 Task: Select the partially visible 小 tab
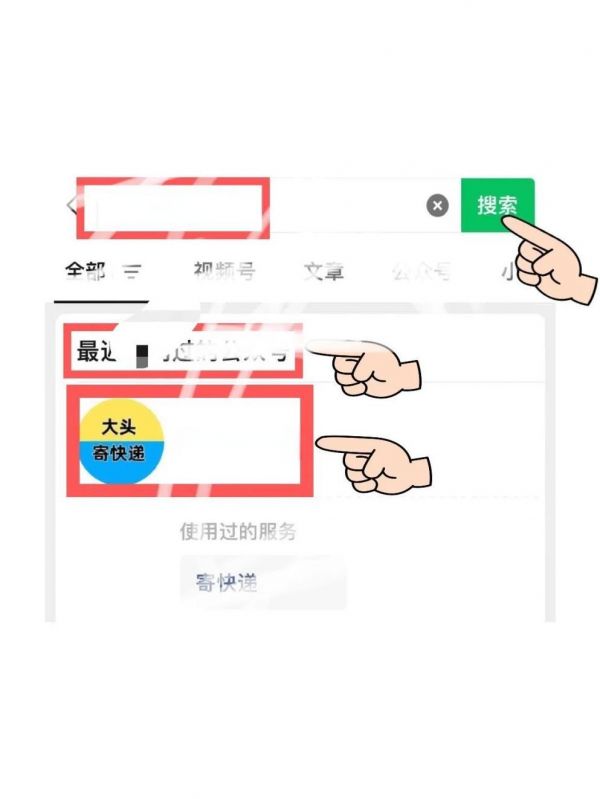509,272
